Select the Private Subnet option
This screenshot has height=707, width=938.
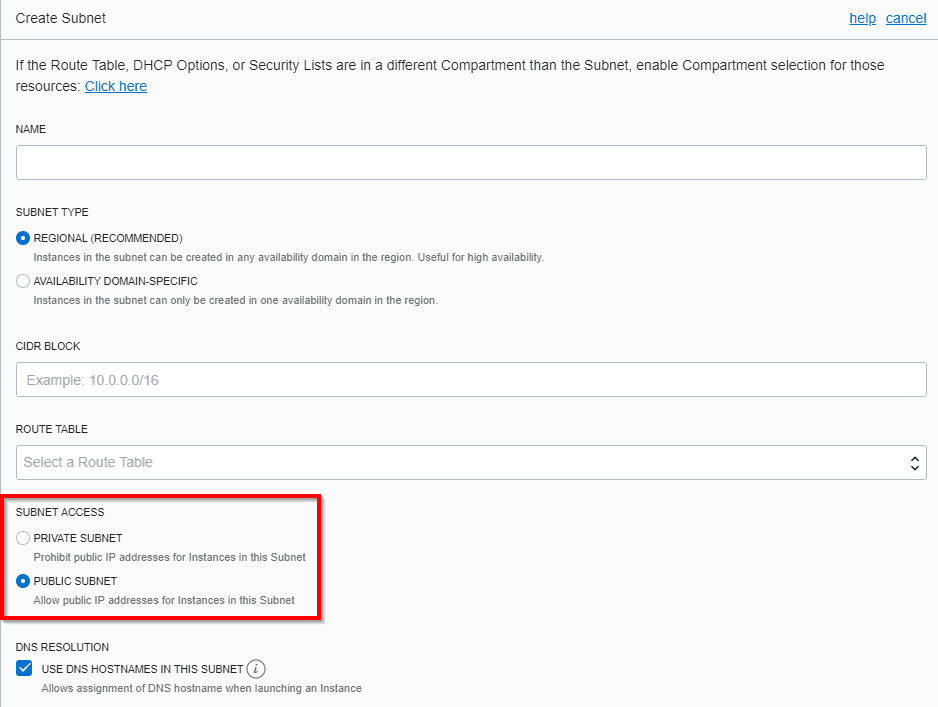[x=23, y=538]
